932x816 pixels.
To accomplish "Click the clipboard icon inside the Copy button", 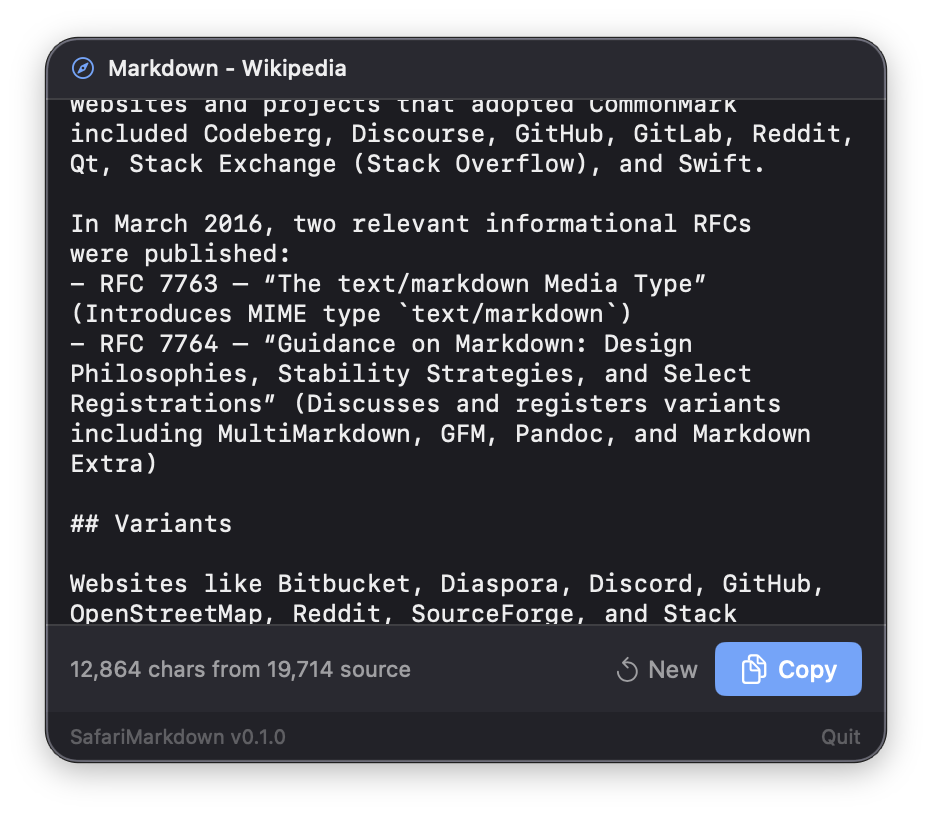I will pos(753,669).
